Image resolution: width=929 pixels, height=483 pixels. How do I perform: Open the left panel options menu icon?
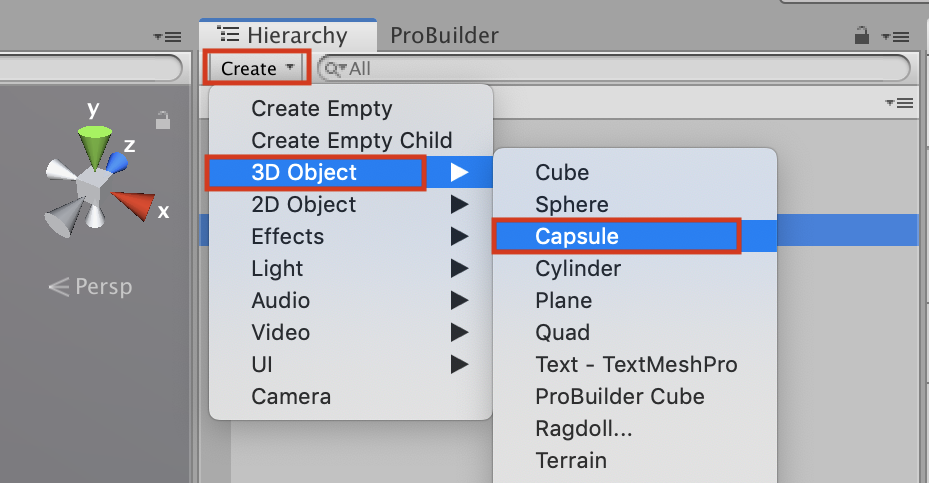167,36
